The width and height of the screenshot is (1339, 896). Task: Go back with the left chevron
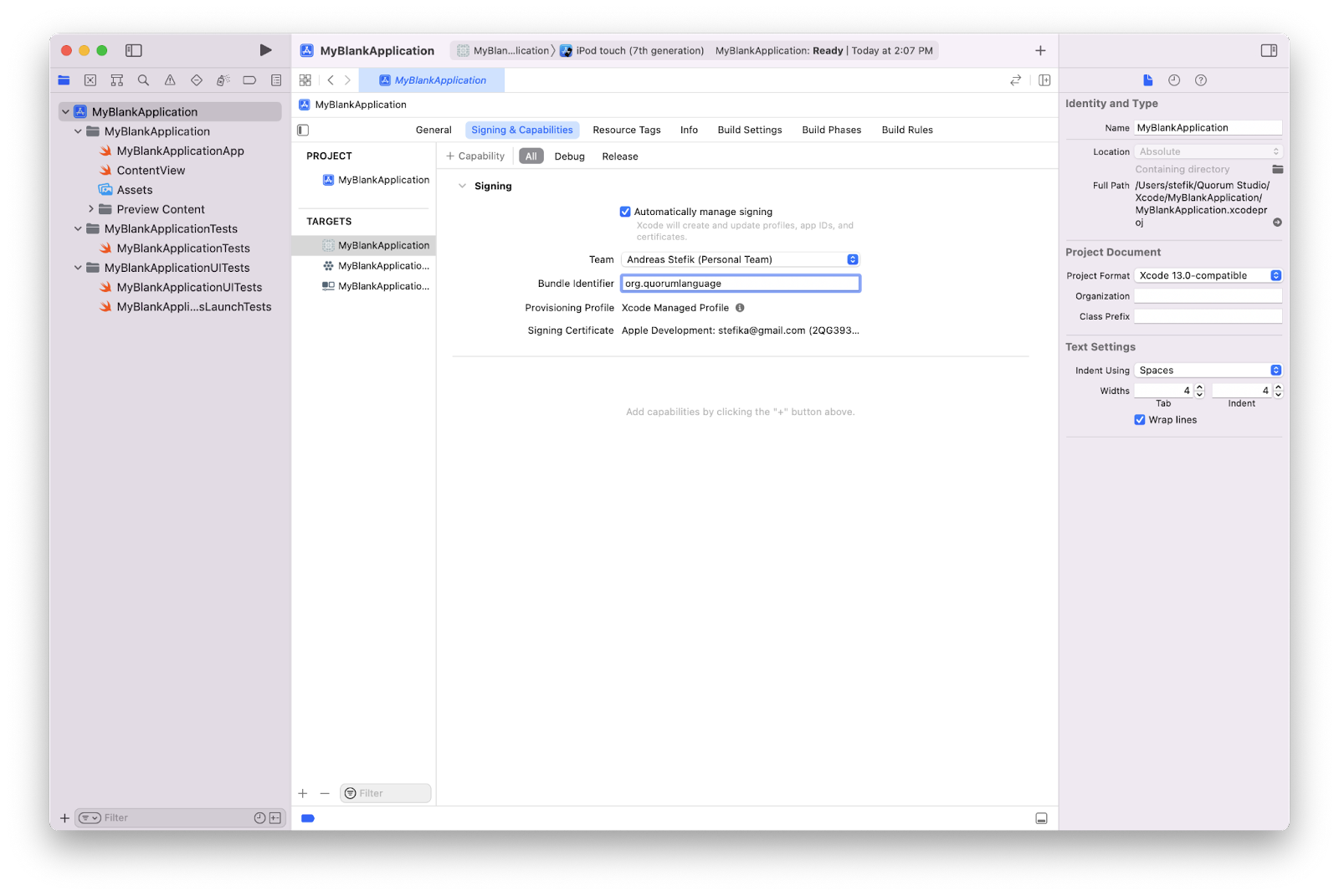331,80
